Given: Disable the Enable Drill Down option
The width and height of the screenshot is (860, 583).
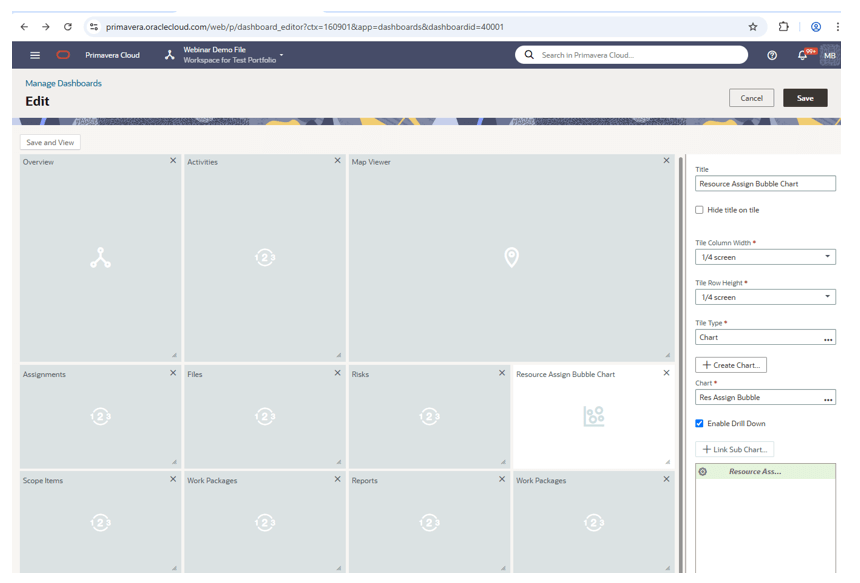Looking at the screenshot, I should (697, 423).
